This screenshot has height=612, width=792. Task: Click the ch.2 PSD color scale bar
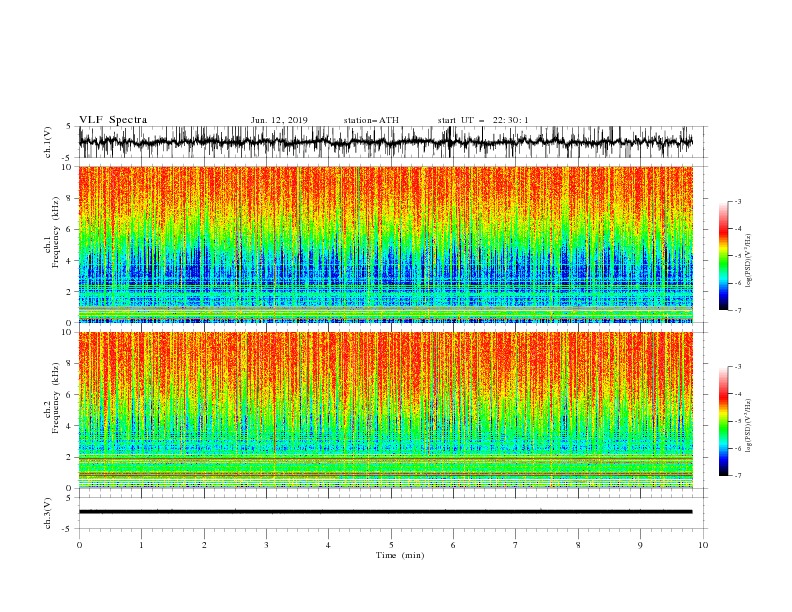click(723, 421)
